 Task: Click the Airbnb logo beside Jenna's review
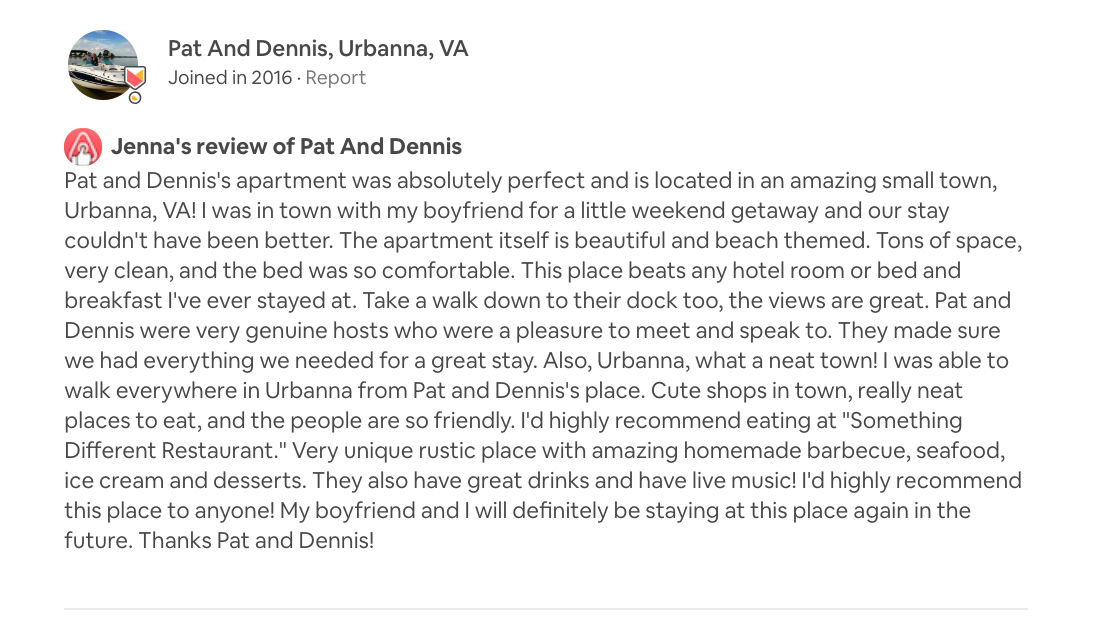(83, 146)
